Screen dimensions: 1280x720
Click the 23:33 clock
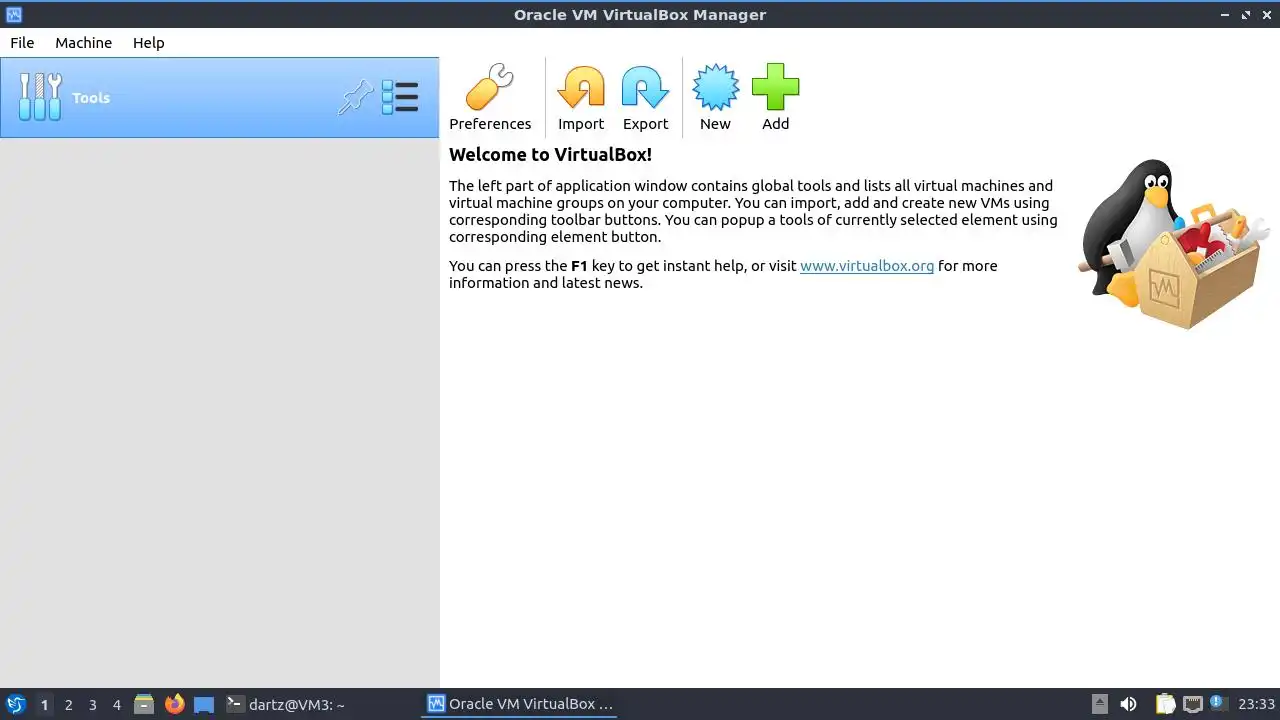pos(1256,704)
